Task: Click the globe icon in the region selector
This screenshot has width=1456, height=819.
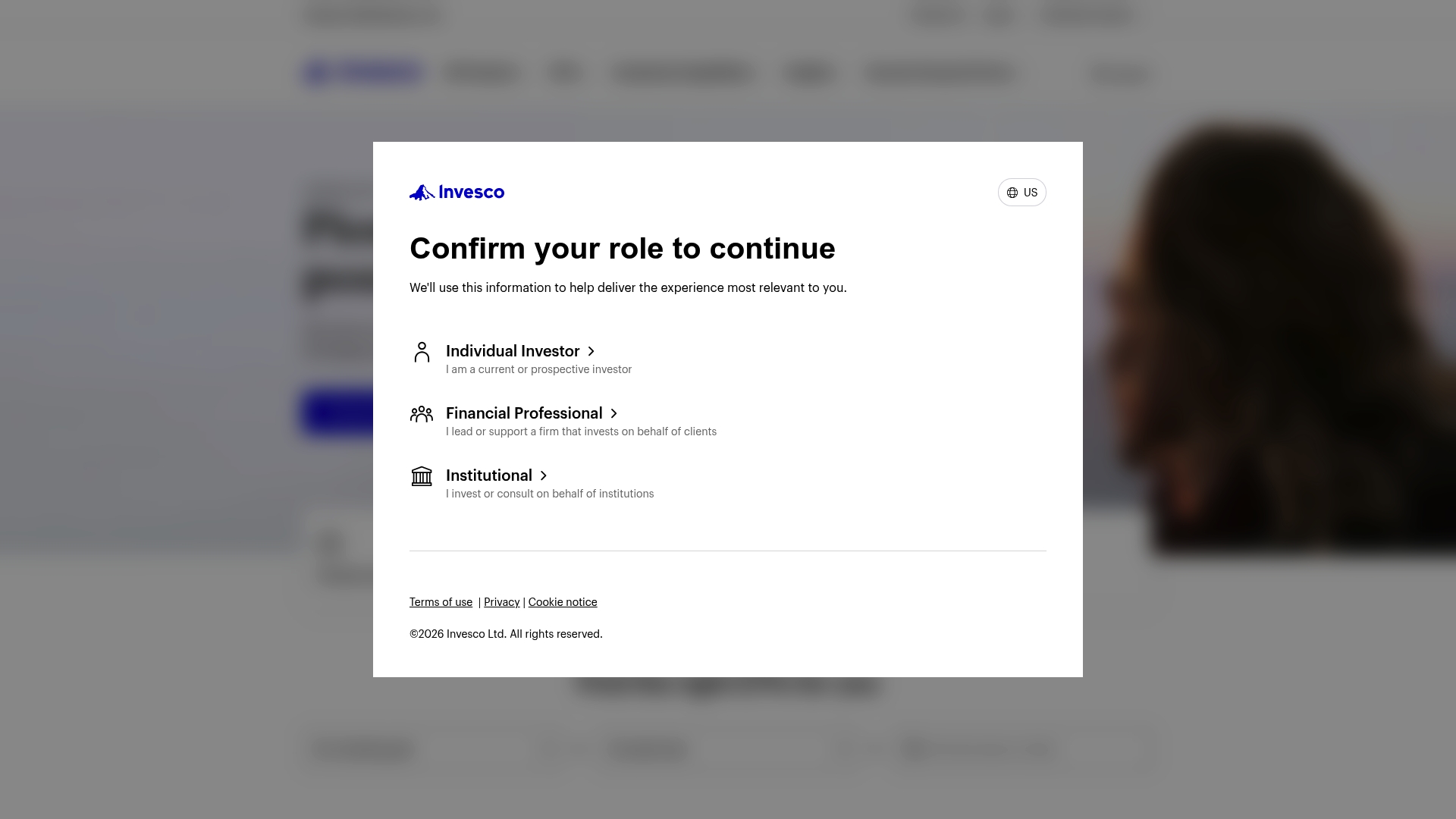Action: tap(1012, 192)
